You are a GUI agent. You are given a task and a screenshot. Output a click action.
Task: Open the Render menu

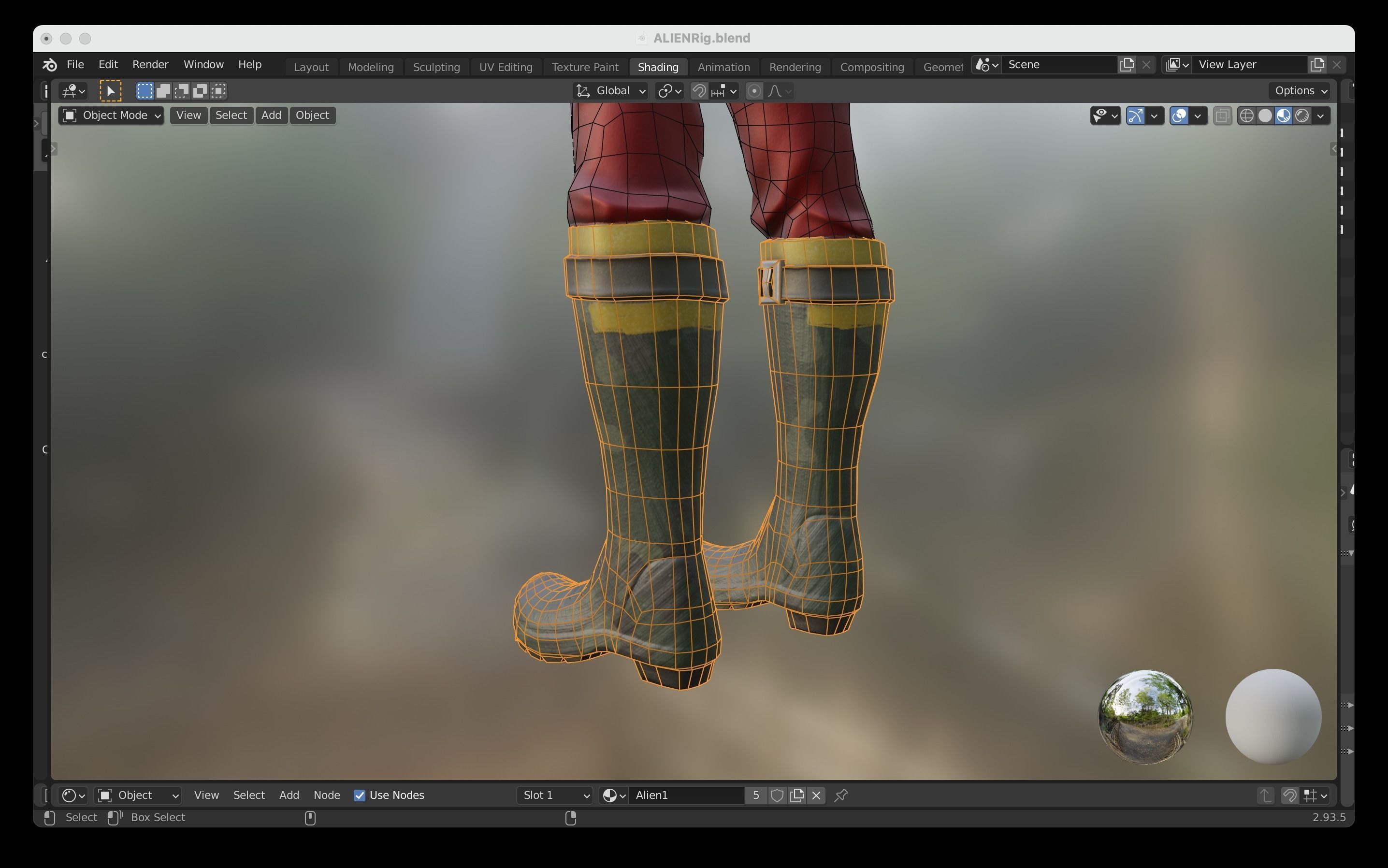coord(150,64)
